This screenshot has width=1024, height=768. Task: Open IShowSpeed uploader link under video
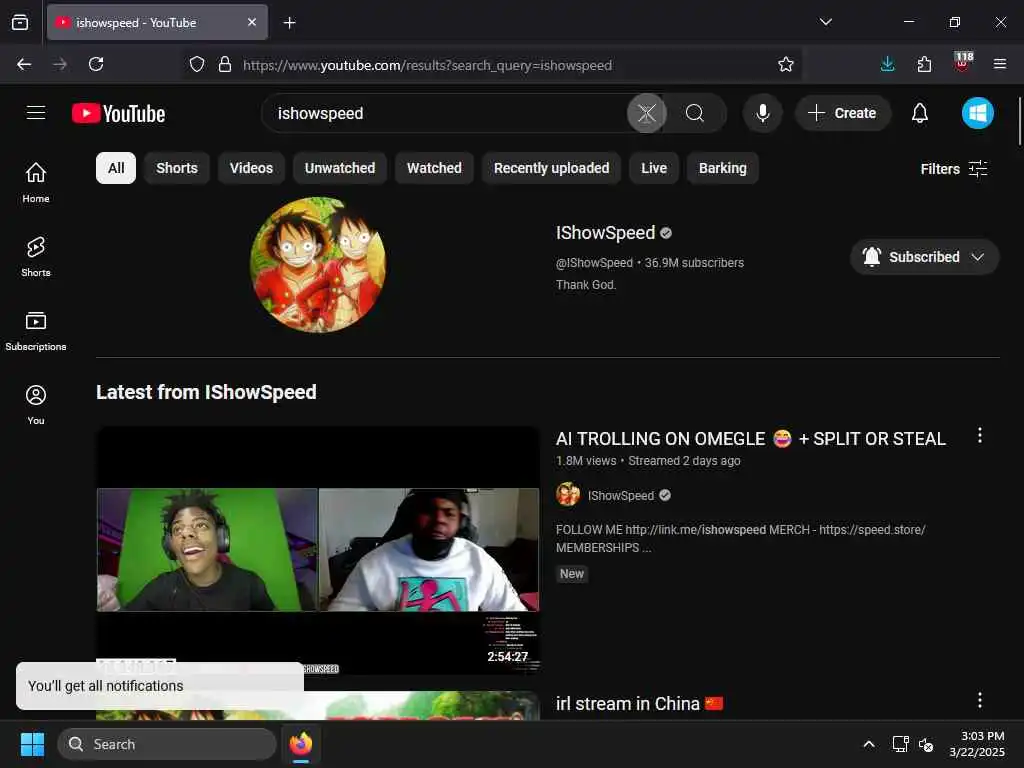click(620, 496)
